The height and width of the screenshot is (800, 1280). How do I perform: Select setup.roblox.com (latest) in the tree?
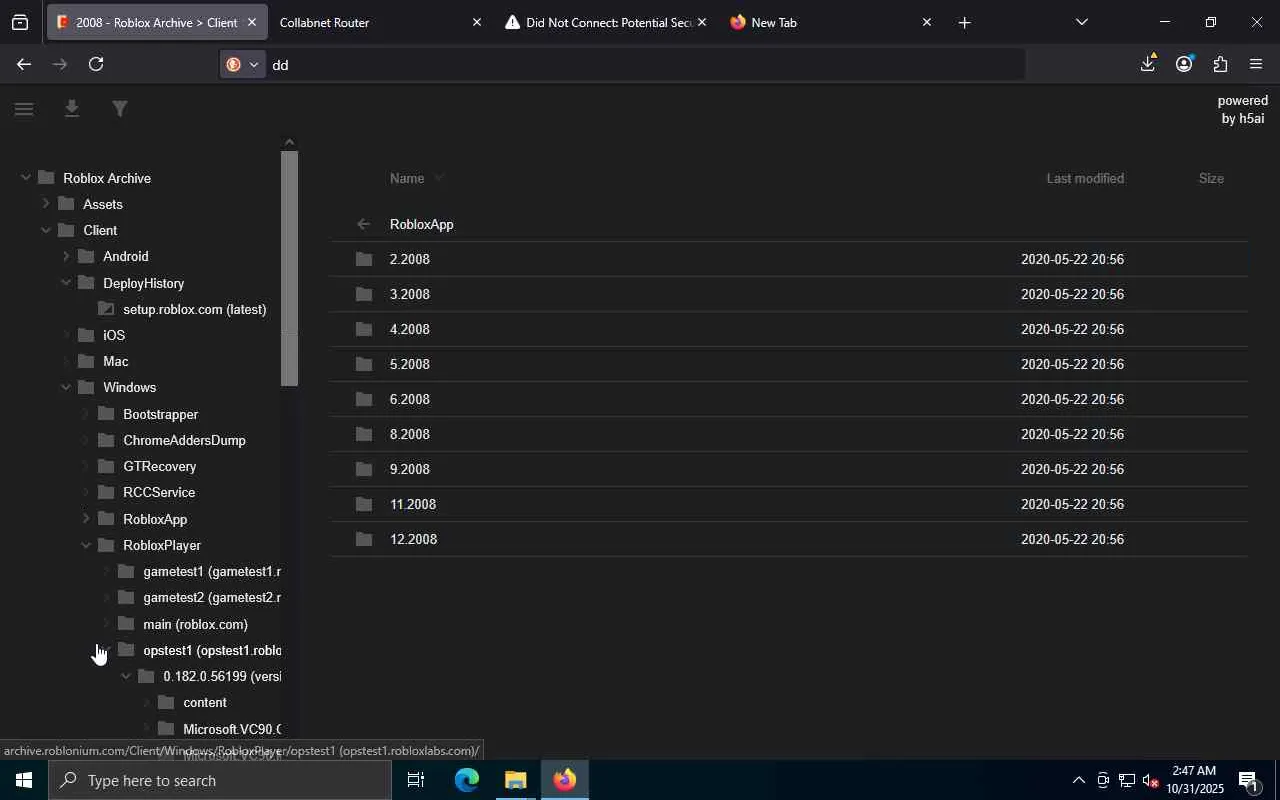pyautogui.click(x=194, y=309)
